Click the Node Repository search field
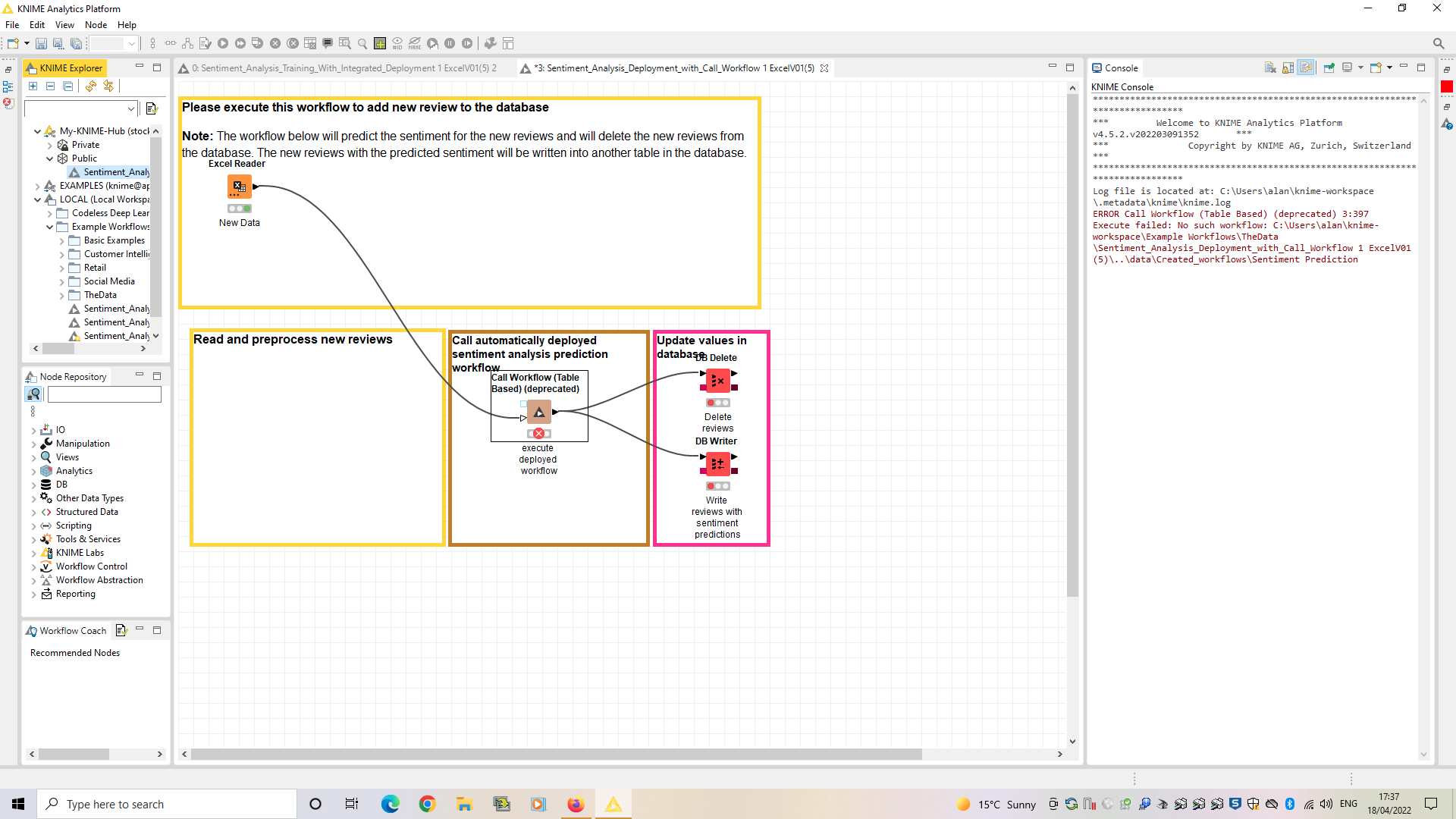1456x819 pixels. click(104, 394)
